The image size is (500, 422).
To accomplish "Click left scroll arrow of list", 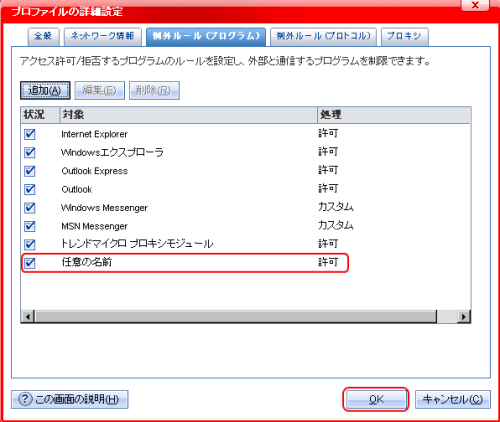I will 28,316.
